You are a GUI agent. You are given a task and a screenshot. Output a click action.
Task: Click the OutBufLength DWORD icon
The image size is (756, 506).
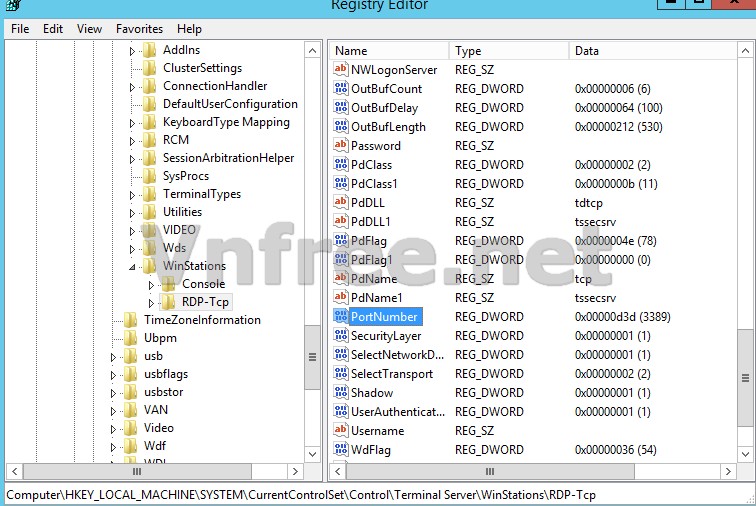click(340, 126)
